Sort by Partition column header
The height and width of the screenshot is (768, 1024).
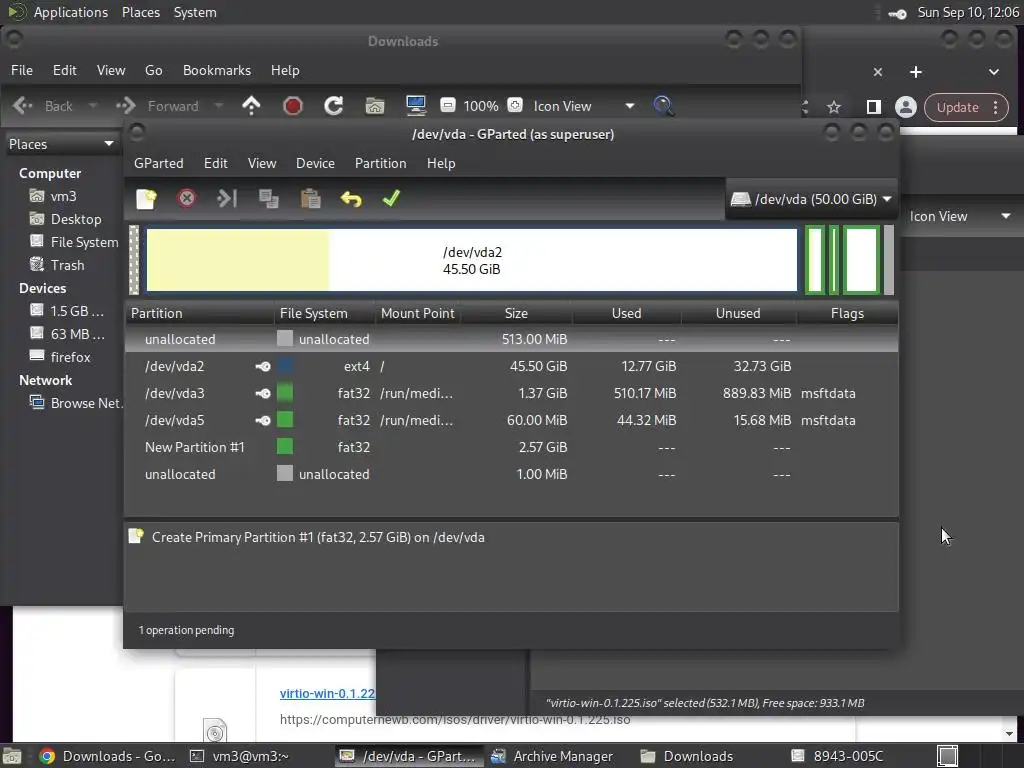[x=200, y=313]
